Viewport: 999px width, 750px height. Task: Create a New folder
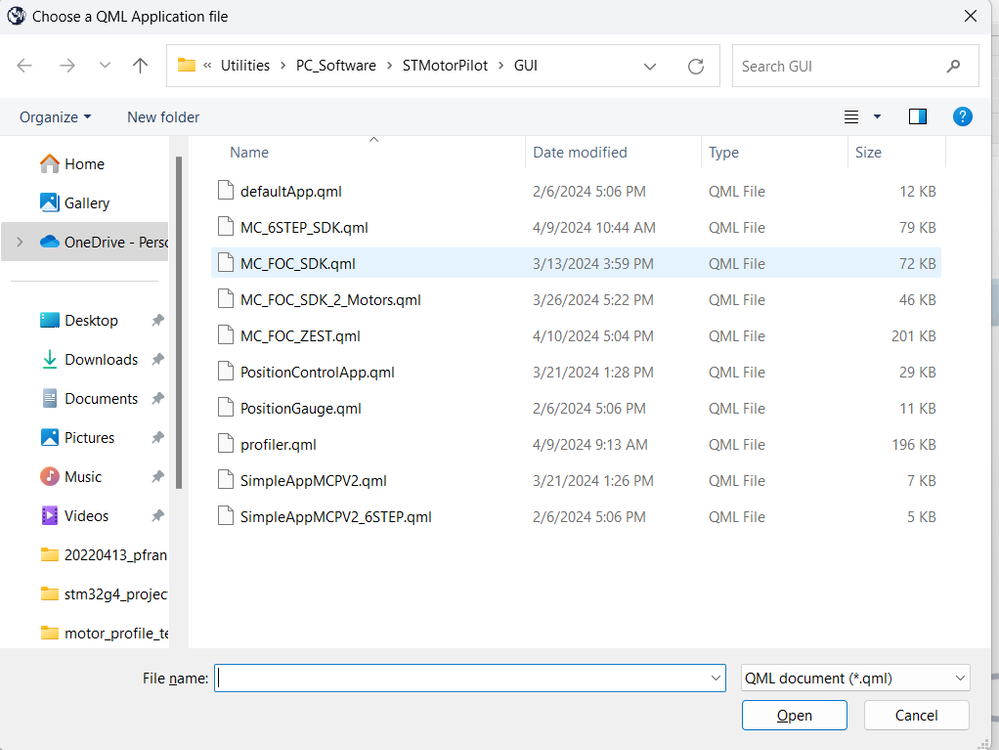163,117
